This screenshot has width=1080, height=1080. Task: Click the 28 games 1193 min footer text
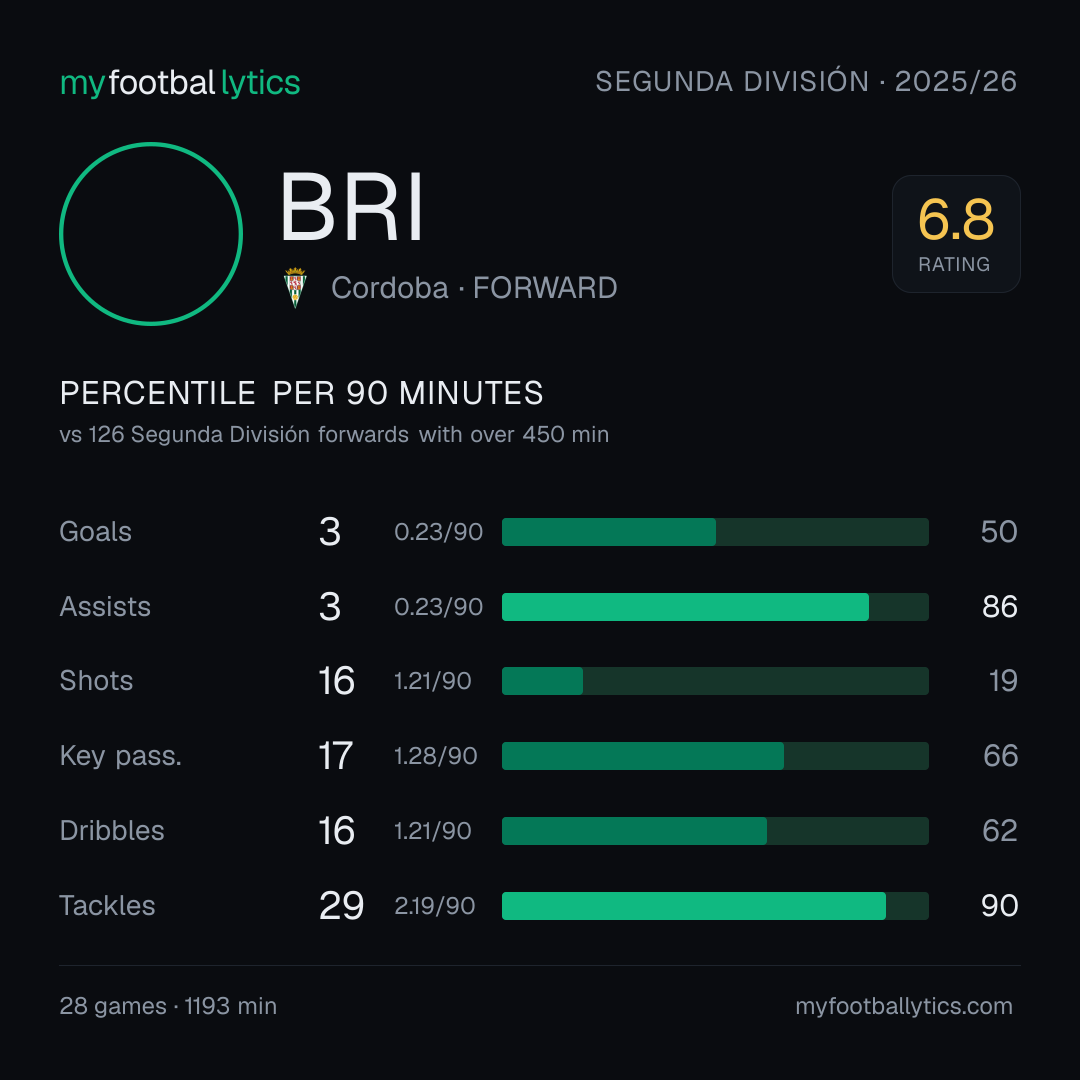168,1006
